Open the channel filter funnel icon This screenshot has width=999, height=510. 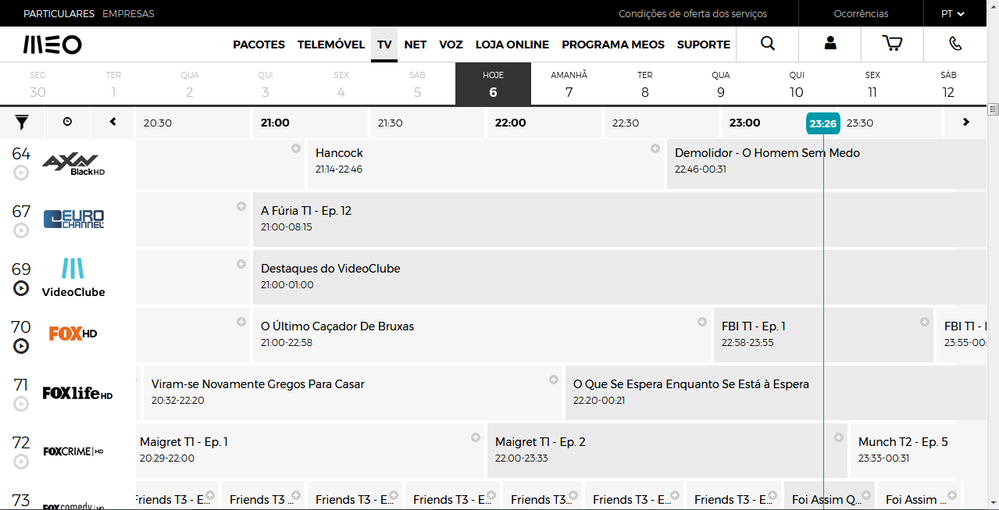22,122
